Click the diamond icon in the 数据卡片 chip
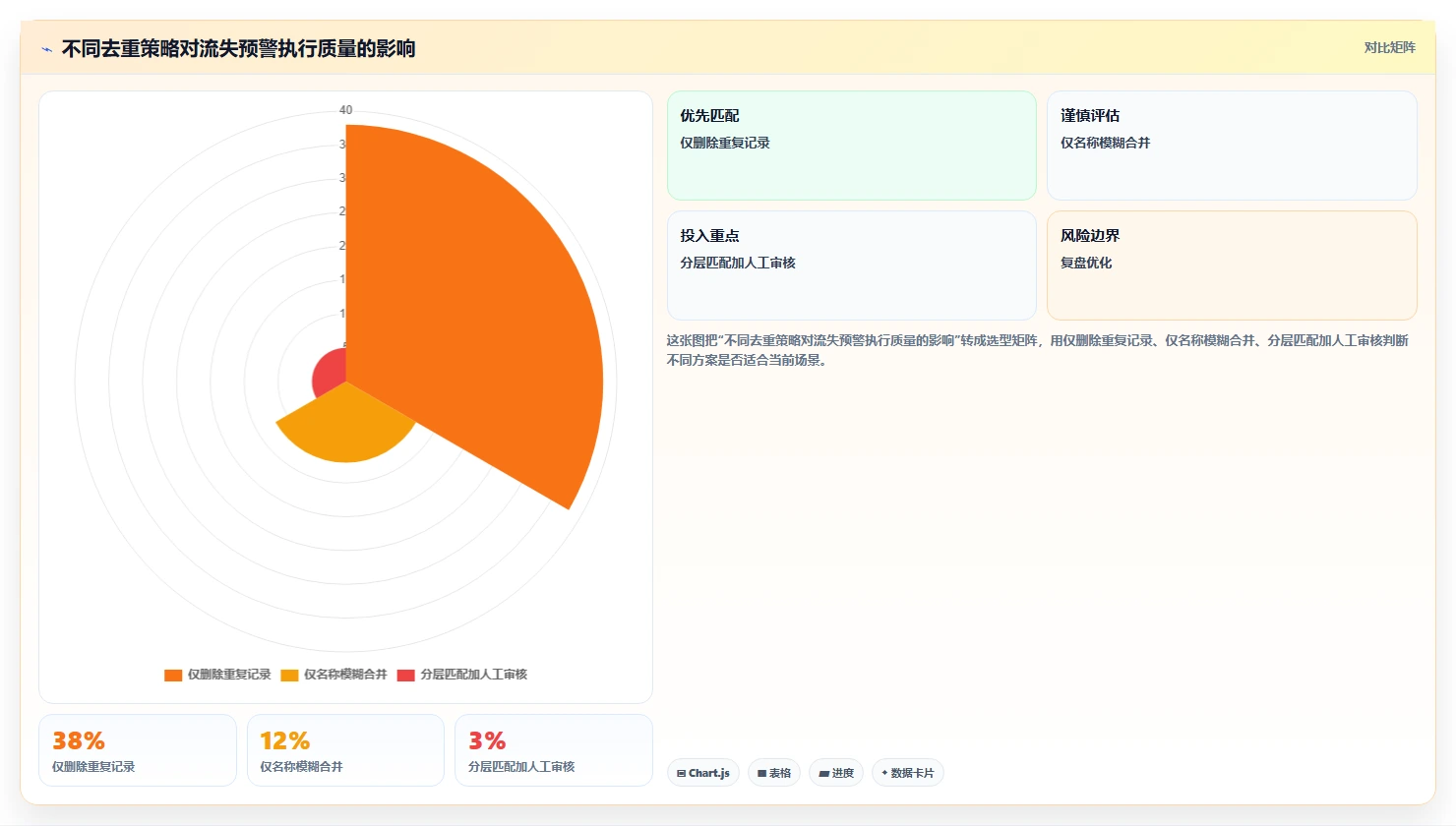1456x826 pixels. click(x=884, y=773)
